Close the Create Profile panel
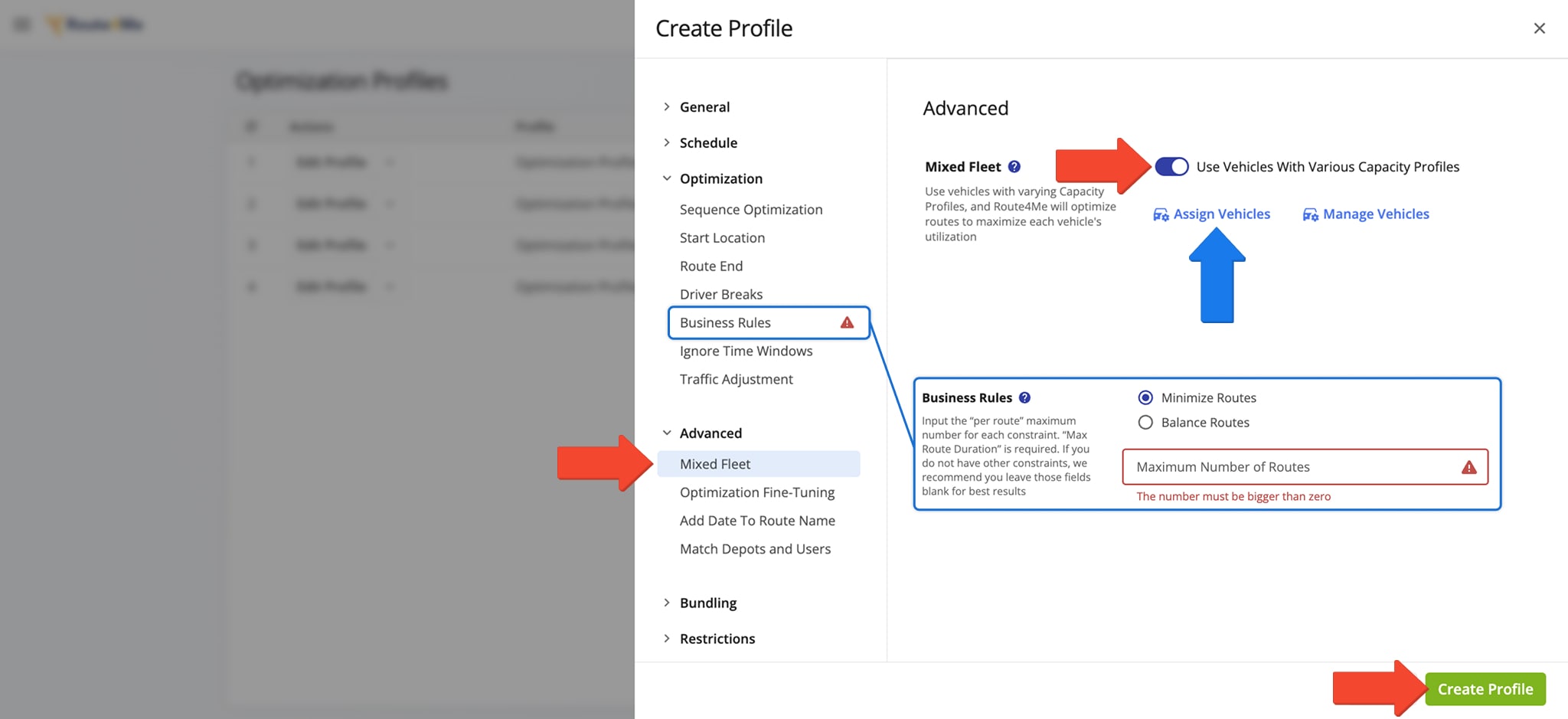 (x=1540, y=28)
